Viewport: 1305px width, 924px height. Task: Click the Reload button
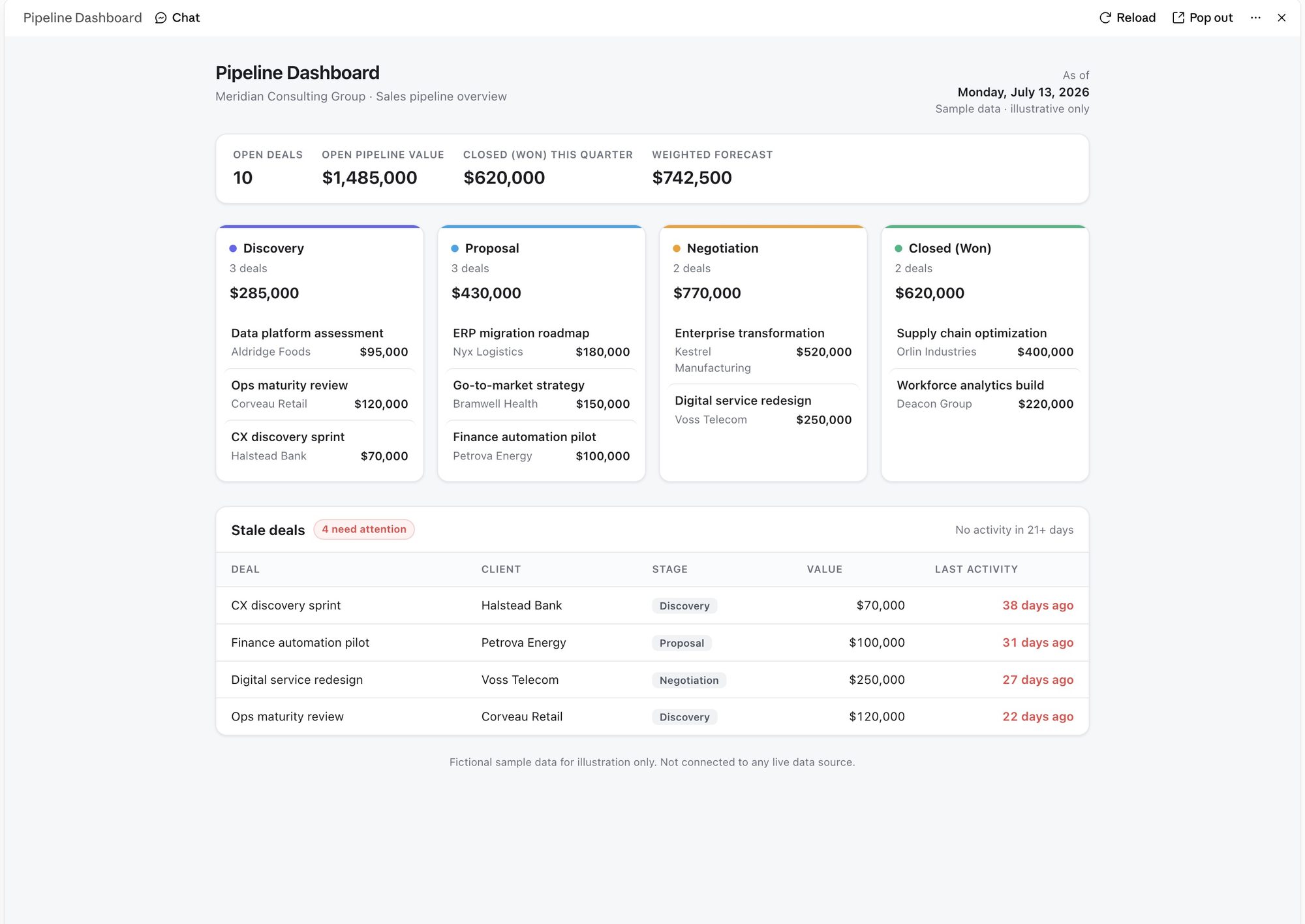coord(1127,18)
